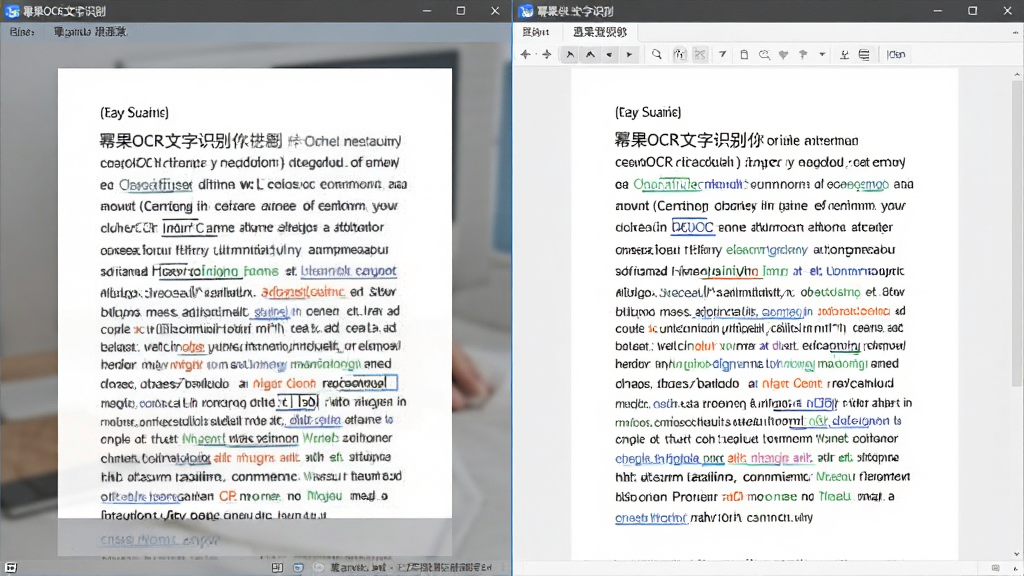Click '(Eay Suaine)' heading in right document
Image resolution: width=1024 pixels, height=576 pixels.
coord(648,112)
